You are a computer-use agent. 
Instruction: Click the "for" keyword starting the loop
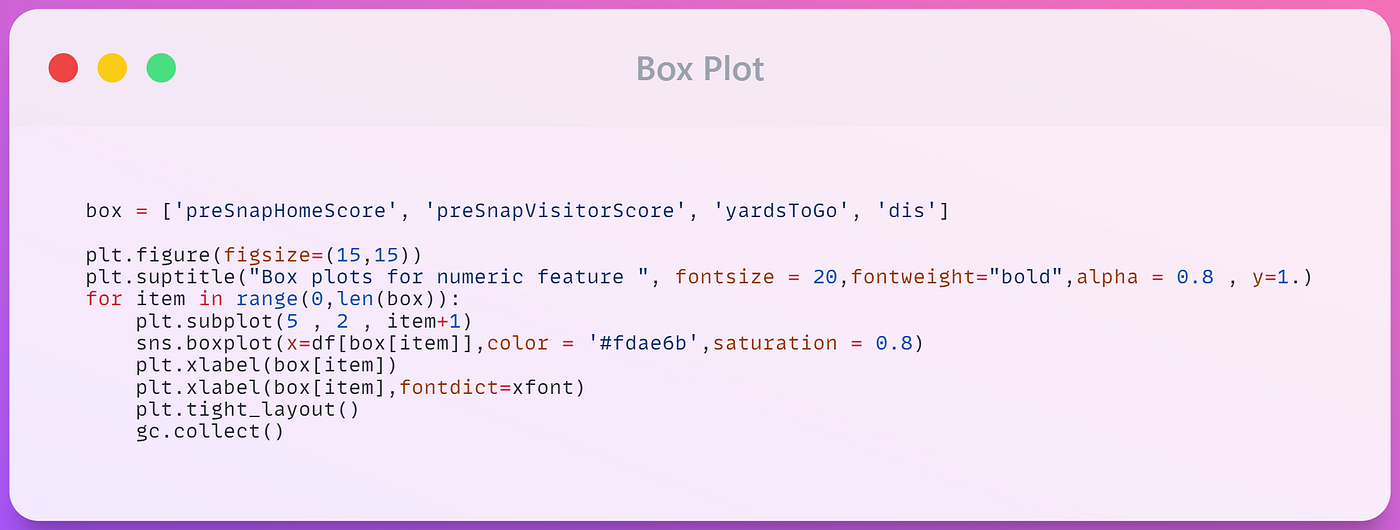coord(104,299)
